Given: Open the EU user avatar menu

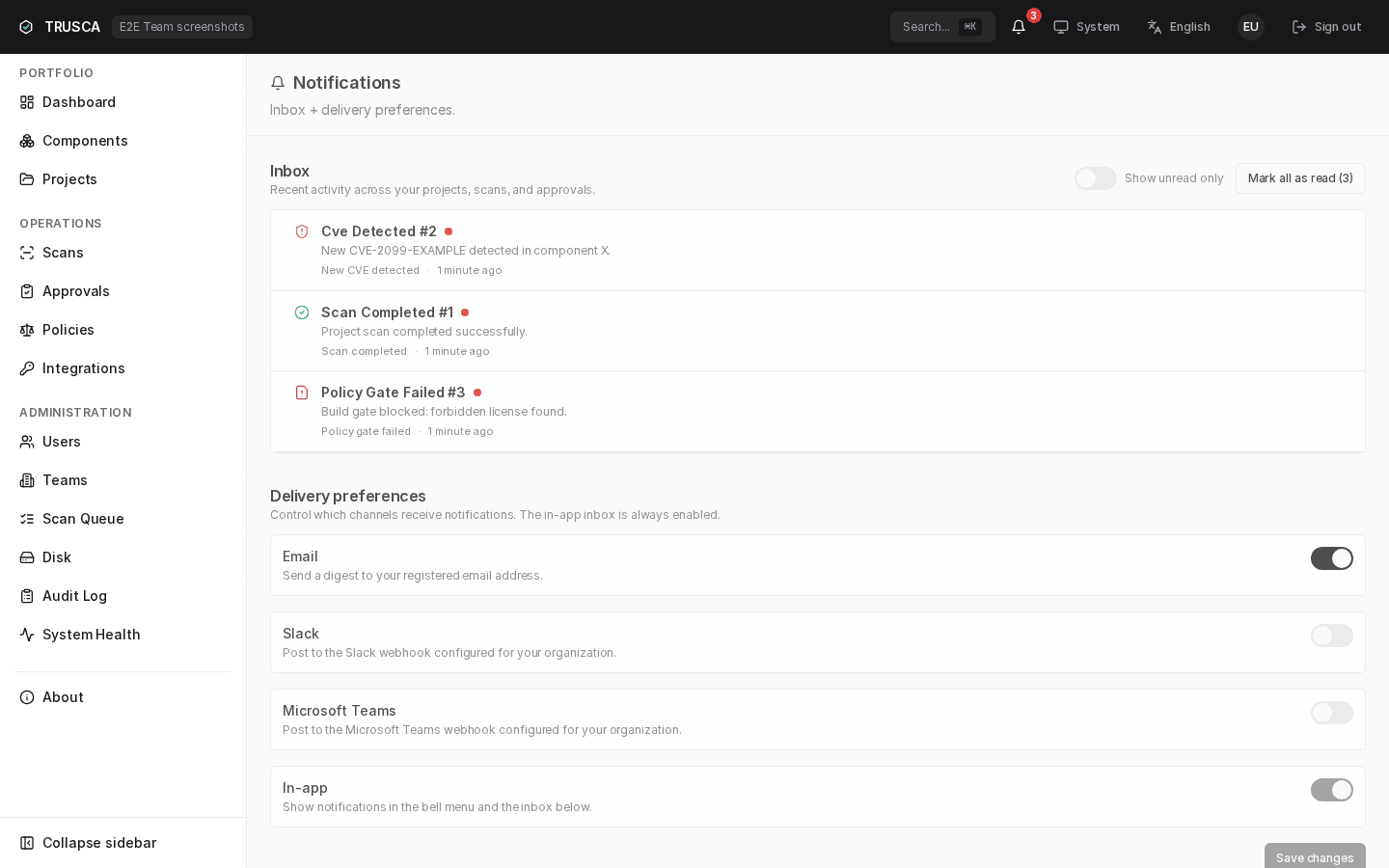Looking at the screenshot, I should pos(1251,27).
